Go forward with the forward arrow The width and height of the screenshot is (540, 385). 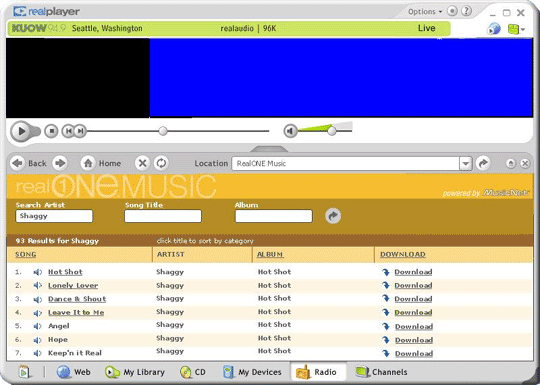point(60,163)
